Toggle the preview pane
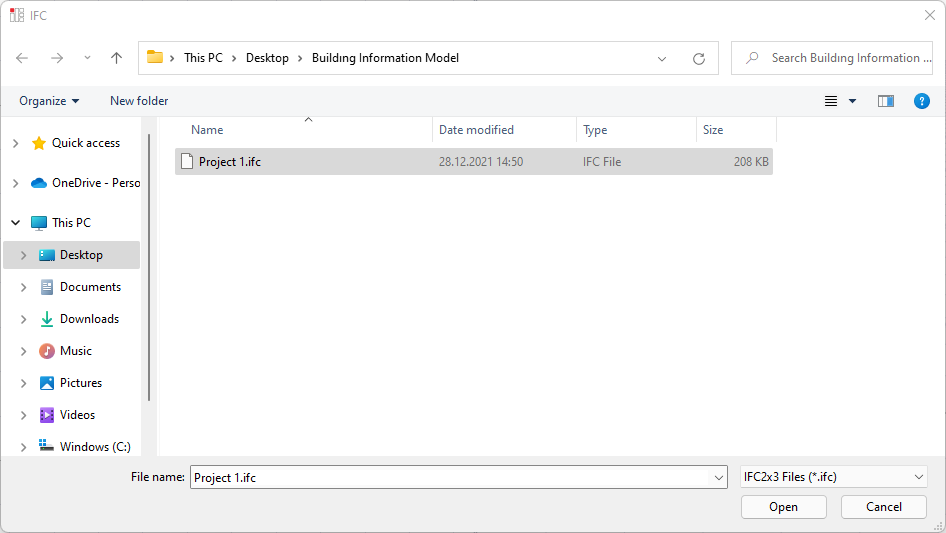946x533 pixels. (x=886, y=101)
